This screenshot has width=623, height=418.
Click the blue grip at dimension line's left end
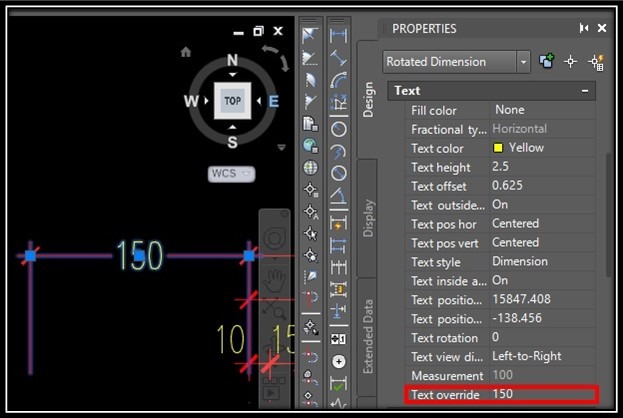click(x=31, y=255)
